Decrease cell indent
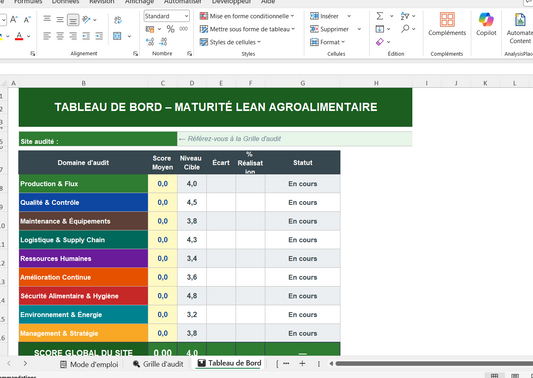Viewport: 533px width, 378px height. (x=86, y=36)
